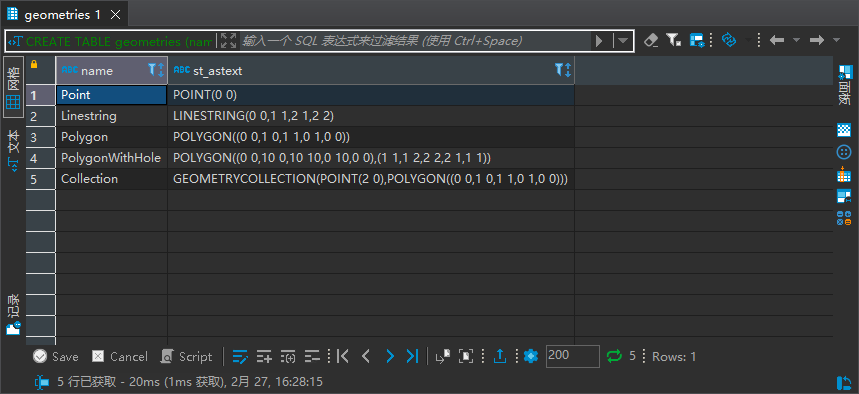Click the Script button

tap(186, 357)
